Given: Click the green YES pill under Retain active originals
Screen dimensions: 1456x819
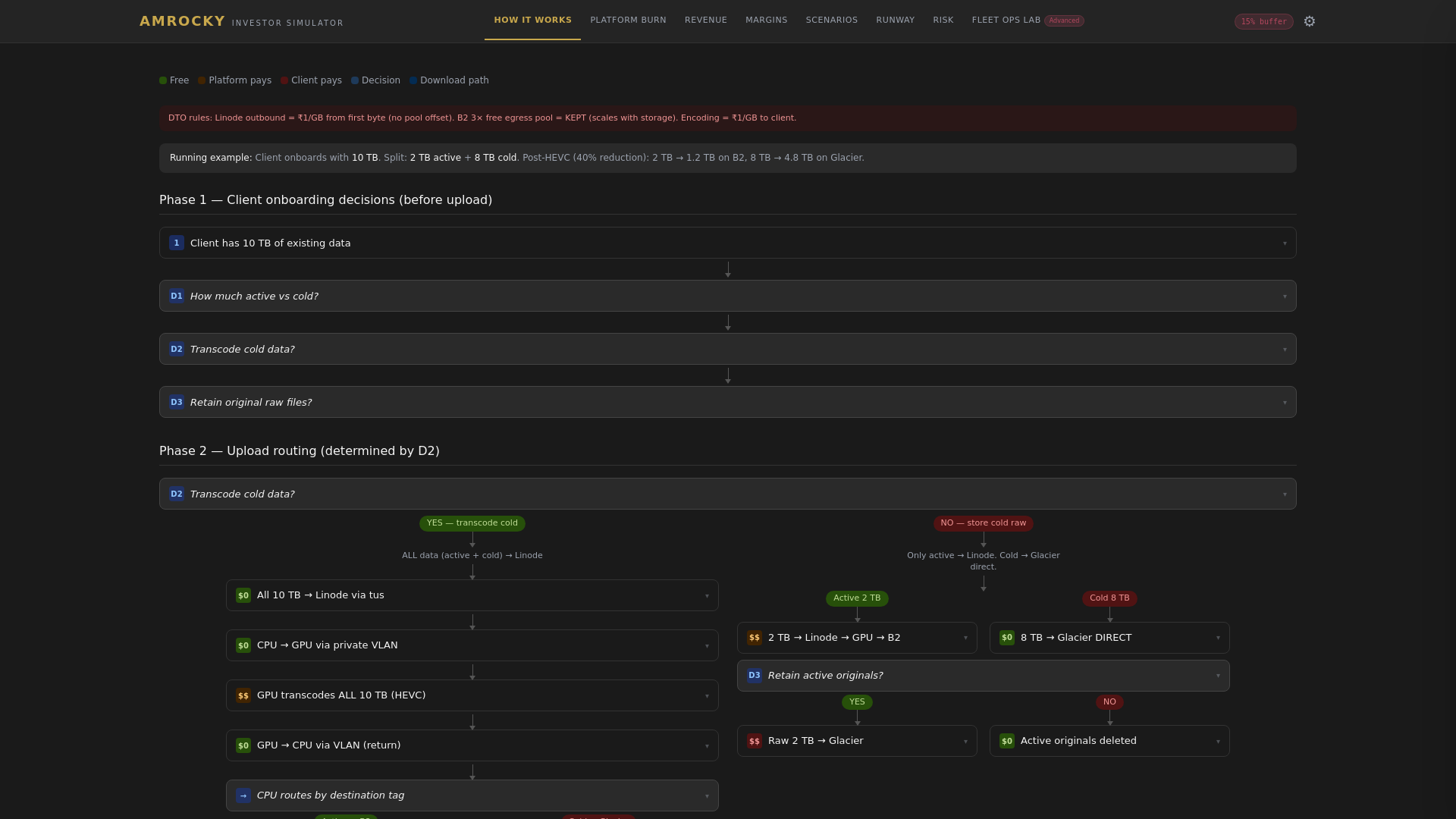Looking at the screenshot, I should tap(857, 702).
